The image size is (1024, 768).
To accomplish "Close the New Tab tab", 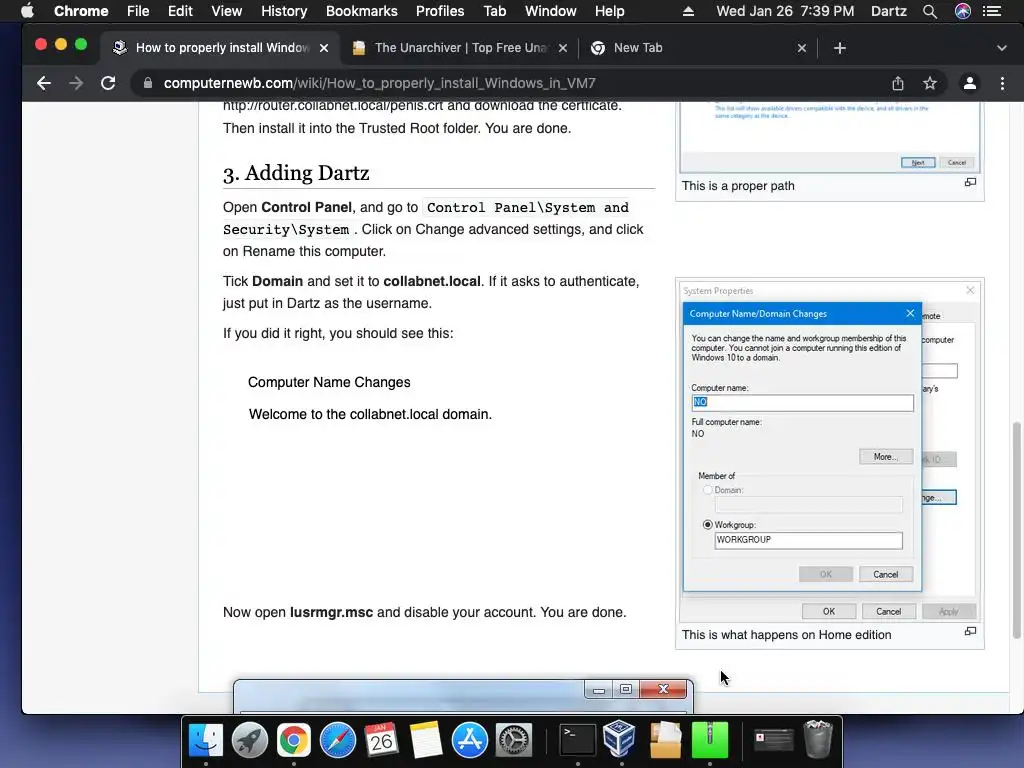I will (802, 48).
